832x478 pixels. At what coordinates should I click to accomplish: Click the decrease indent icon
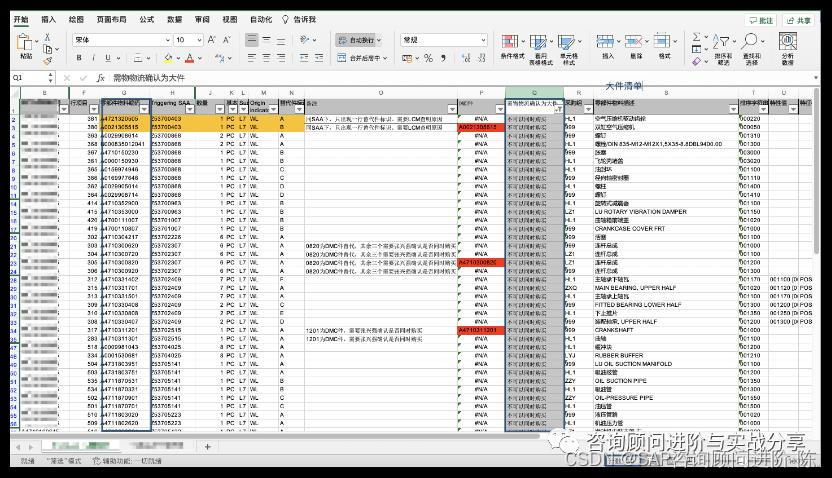click(304, 58)
